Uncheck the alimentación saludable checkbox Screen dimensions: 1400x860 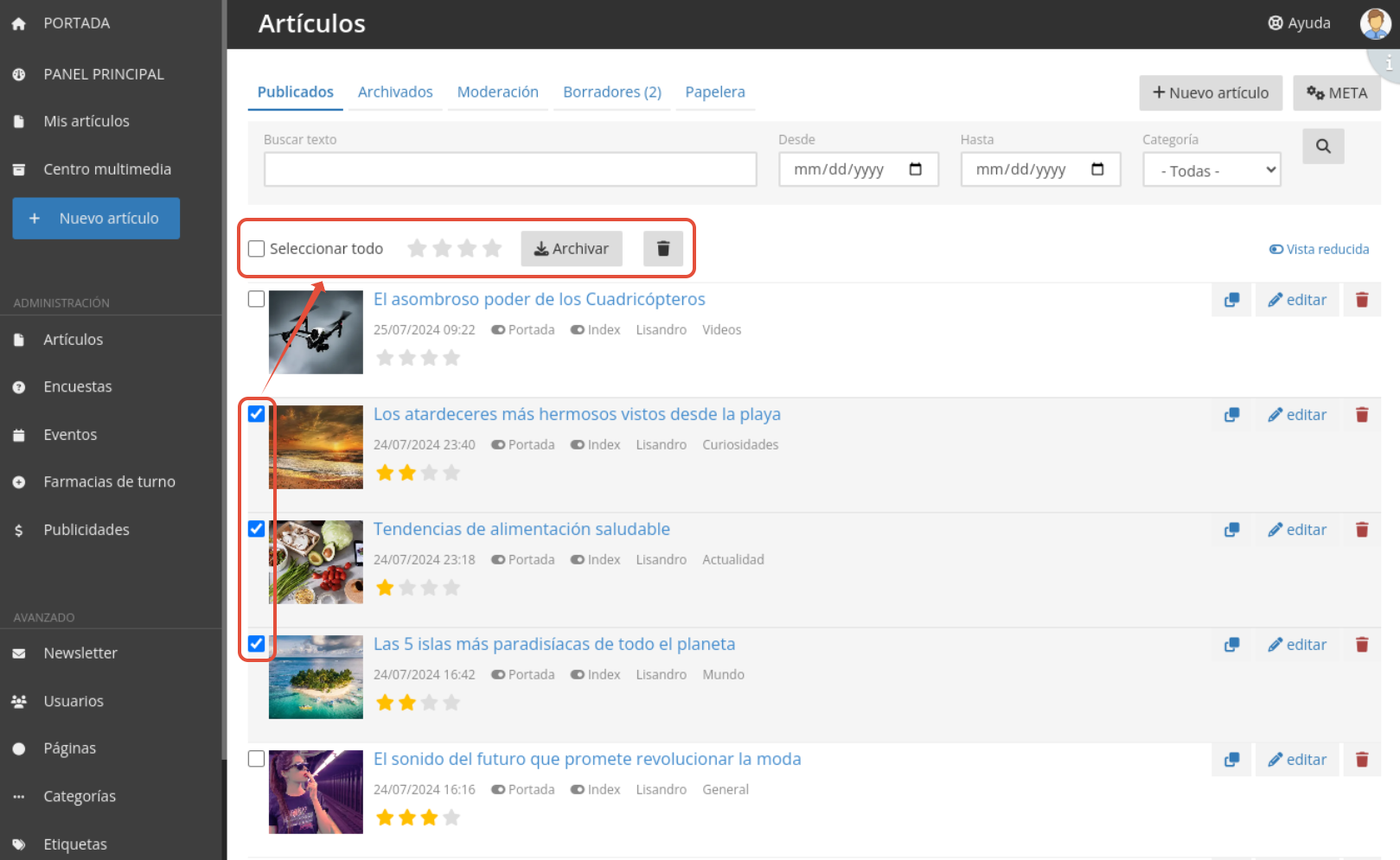[256, 529]
